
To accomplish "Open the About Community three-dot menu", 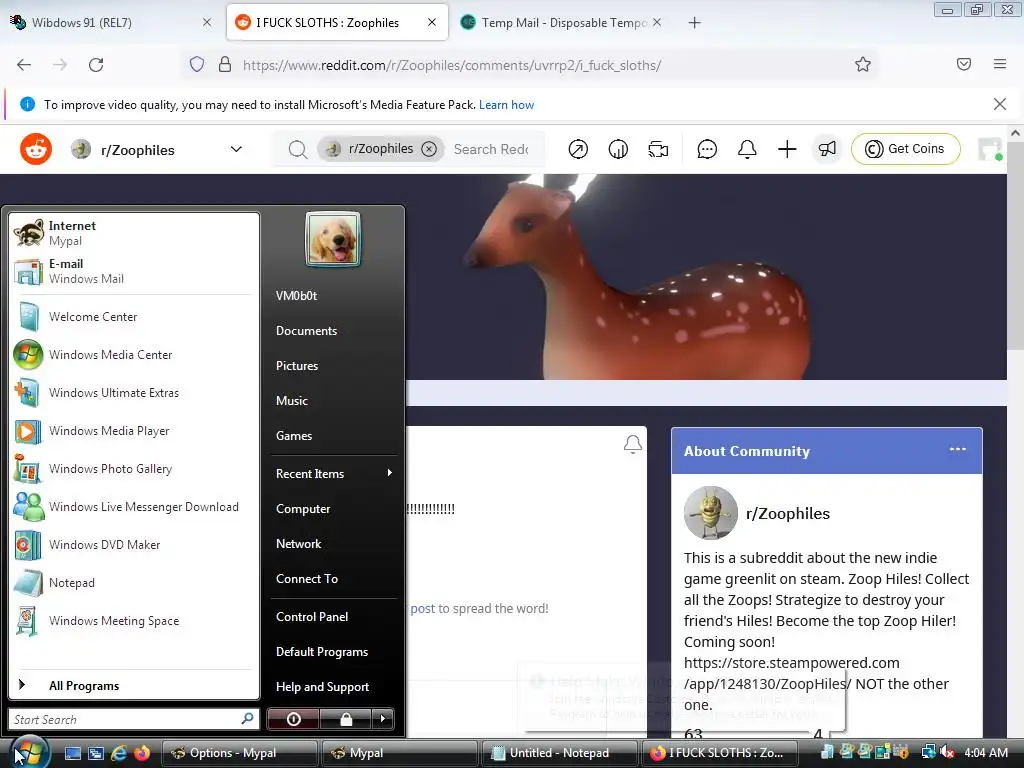I will (957, 449).
